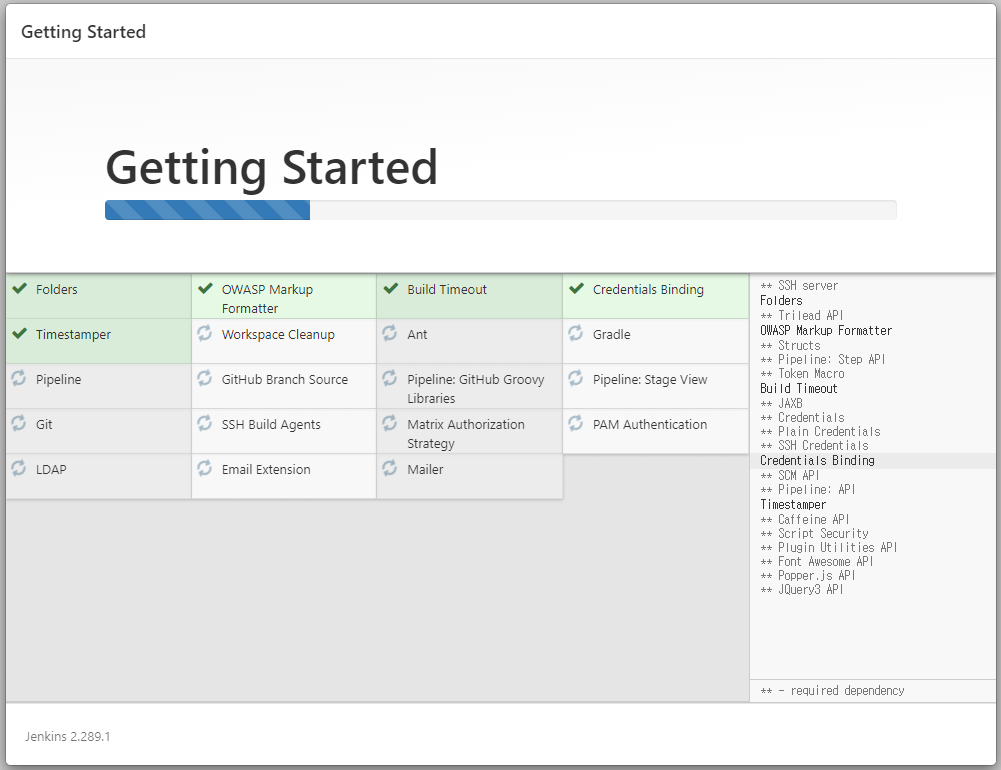
Task: Select the SSH Build Agents label
Action: 271,425
